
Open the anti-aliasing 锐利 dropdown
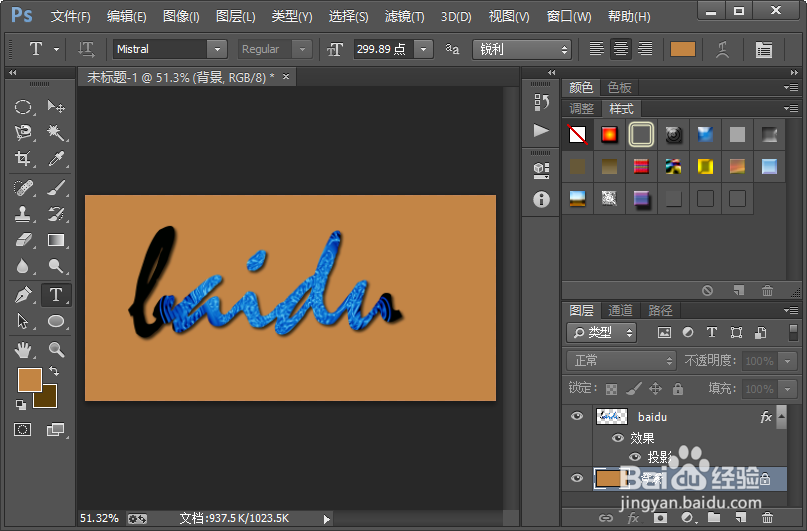tap(521, 49)
